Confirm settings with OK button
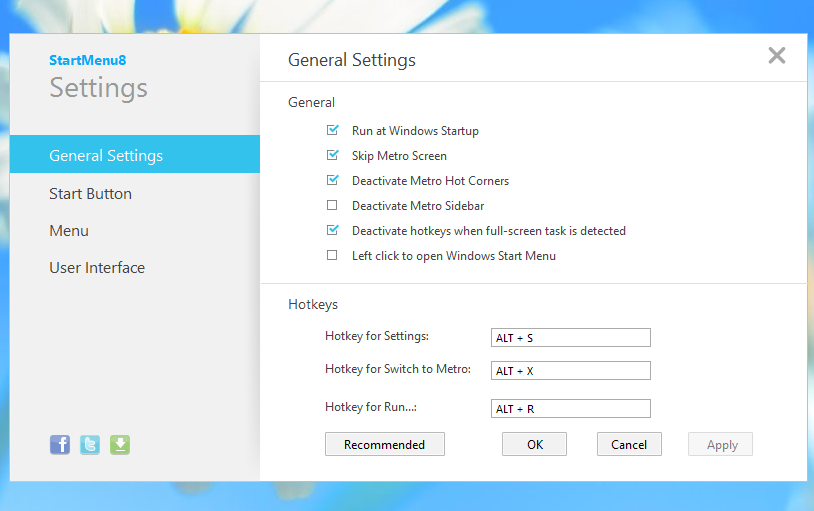Viewport: 814px width, 511px height. click(x=534, y=445)
